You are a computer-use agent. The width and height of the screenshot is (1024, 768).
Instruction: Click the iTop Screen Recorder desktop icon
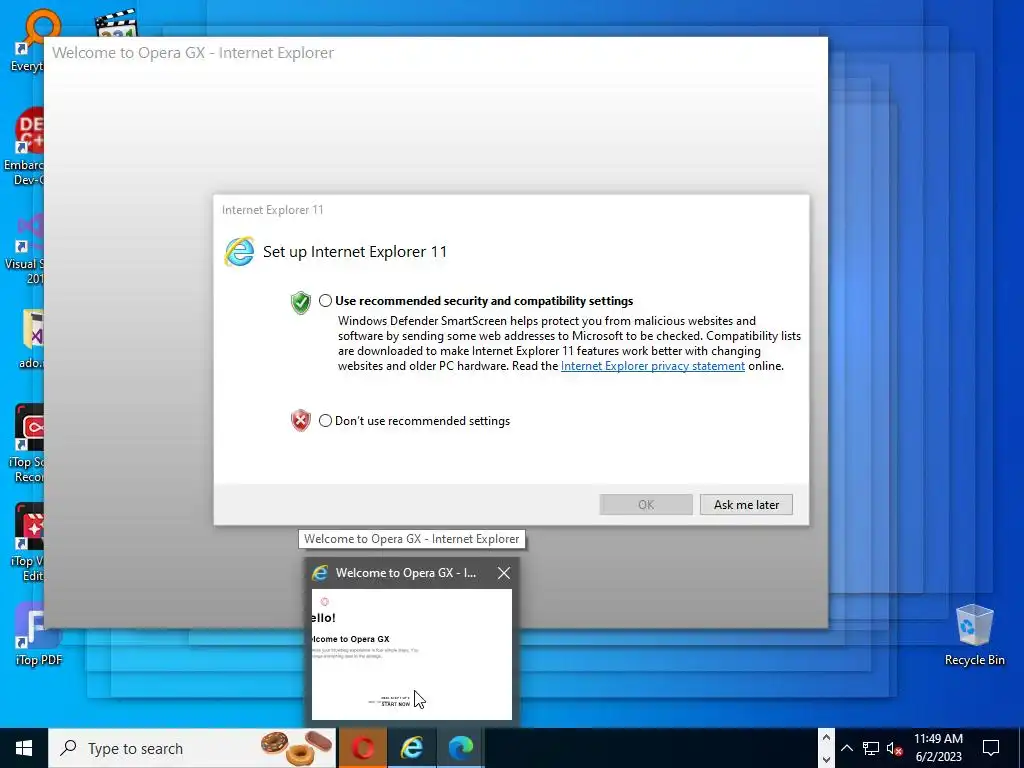point(29,444)
